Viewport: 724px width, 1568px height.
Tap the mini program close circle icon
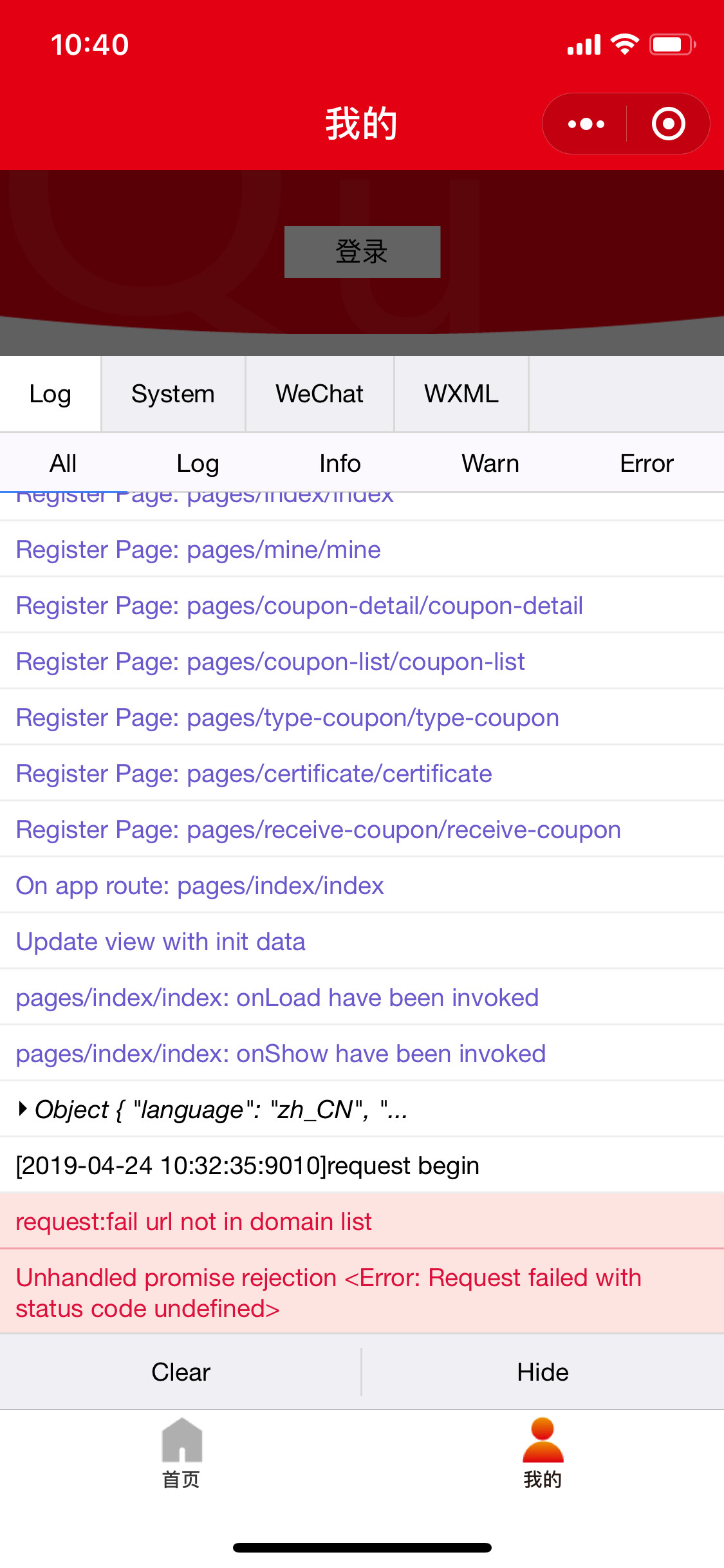[668, 124]
